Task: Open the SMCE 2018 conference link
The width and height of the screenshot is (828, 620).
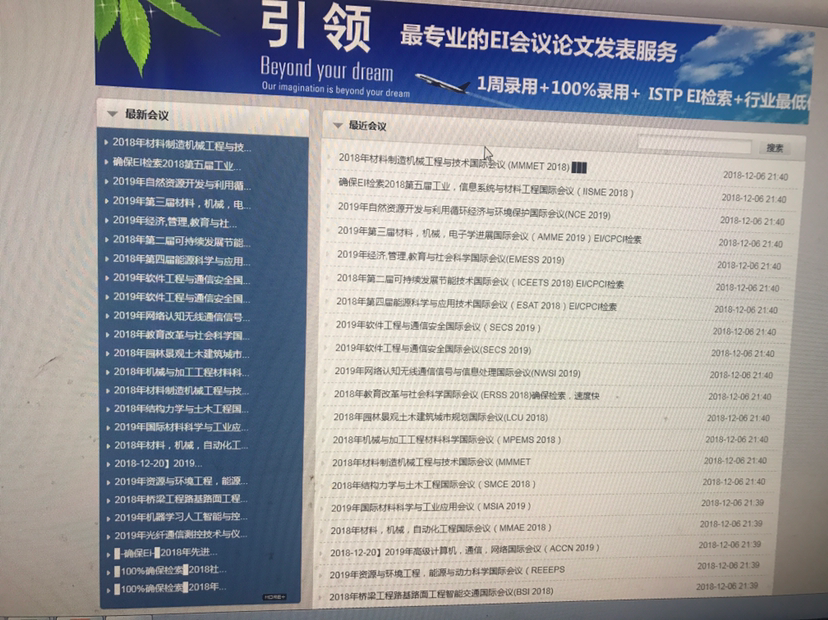Action: (434, 484)
